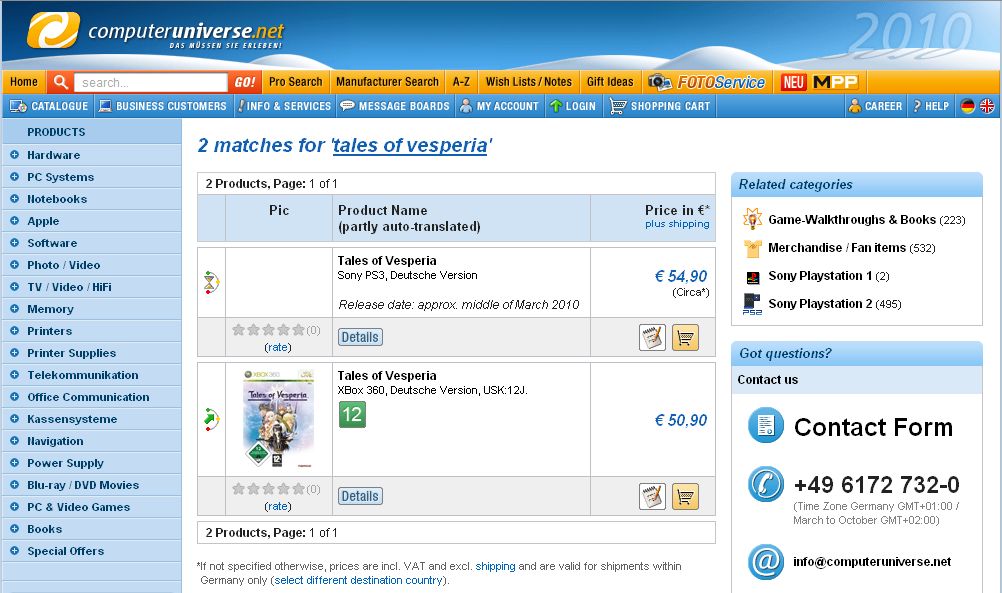Open Details for Xbox 360 Tales of Vesperia
This screenshot has width=1002, height=593.
[360, 497]
